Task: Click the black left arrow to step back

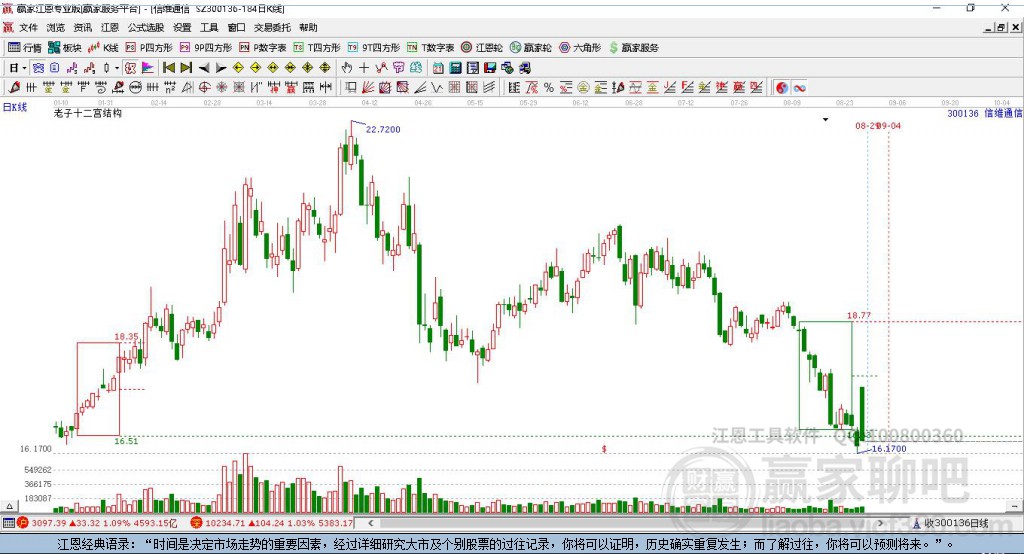Action: coord(204,68)
